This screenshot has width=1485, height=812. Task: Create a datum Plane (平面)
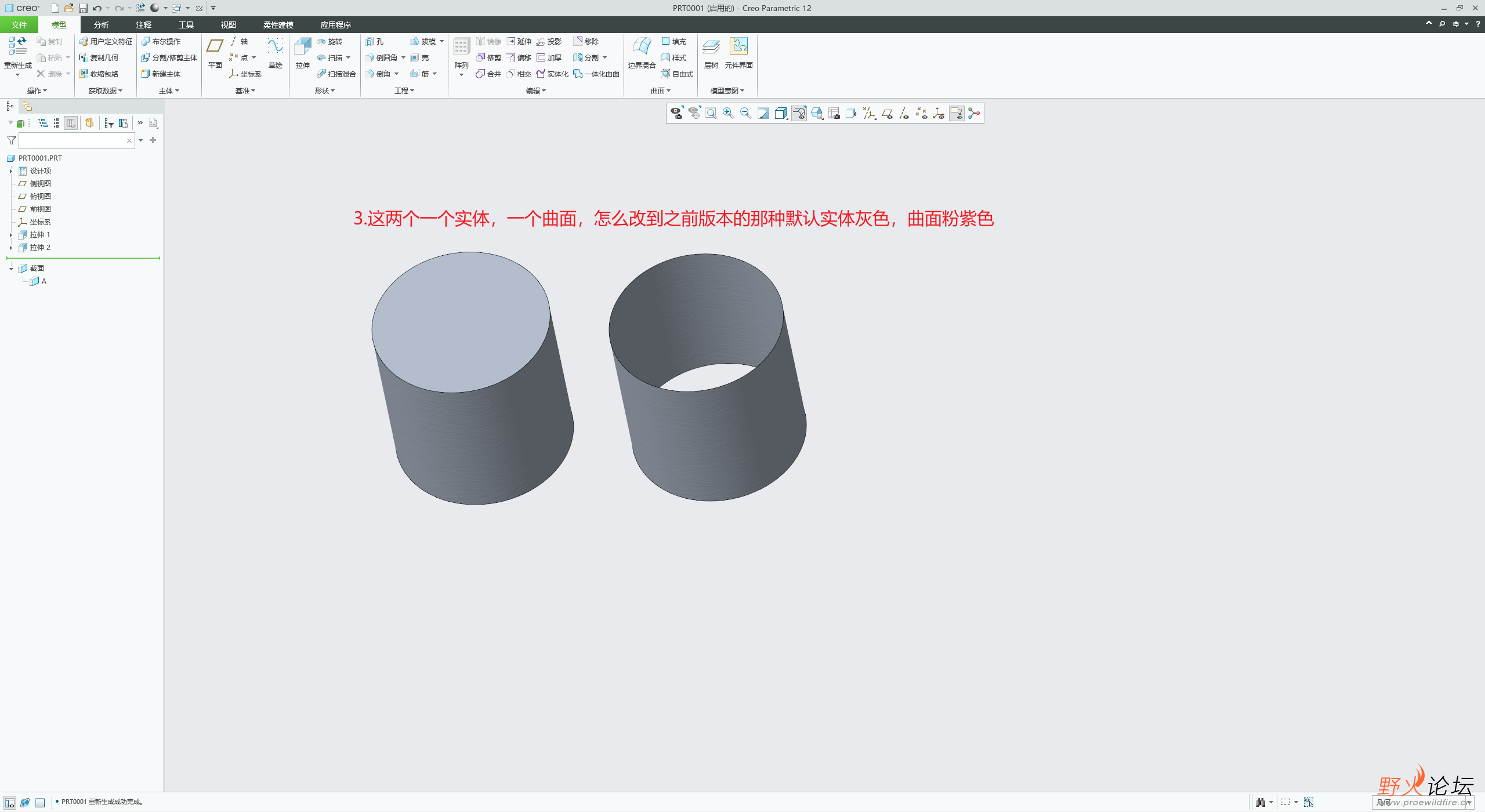[x=215, y=53]
